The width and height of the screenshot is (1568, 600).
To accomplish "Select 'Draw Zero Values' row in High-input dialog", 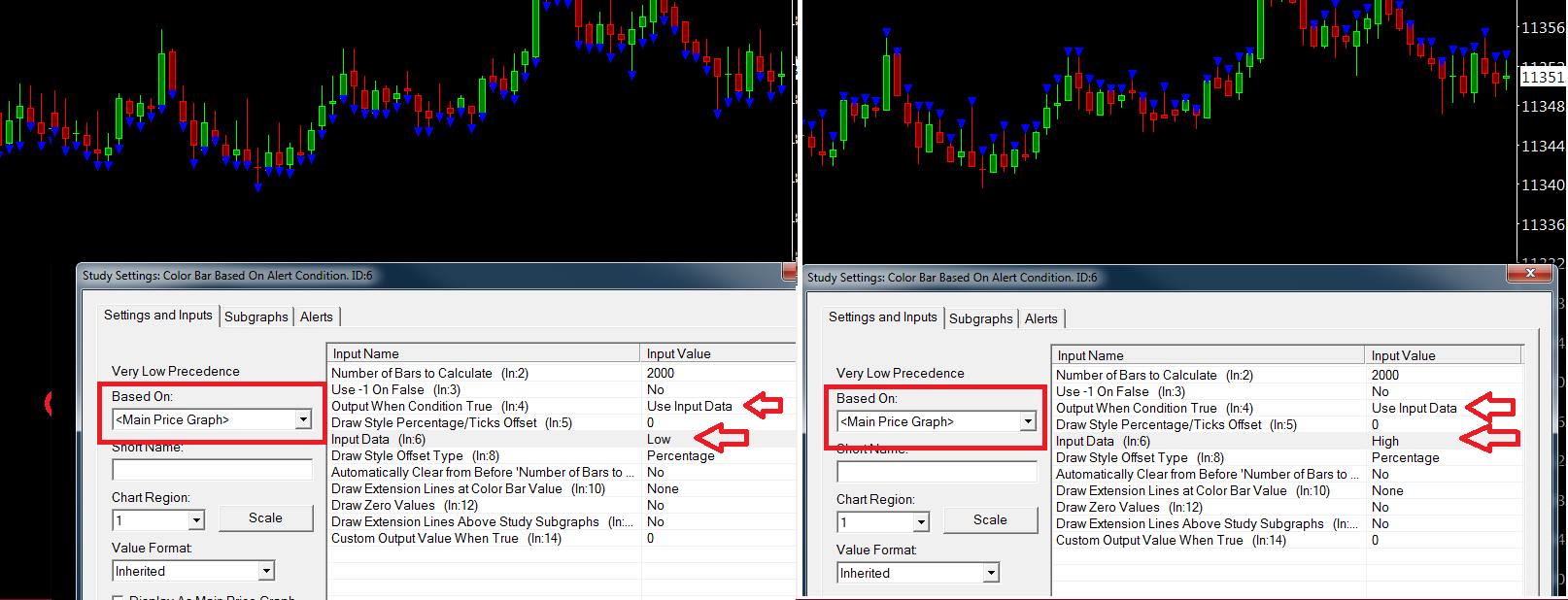I will pyautogui.click(x=1288, y=507).
